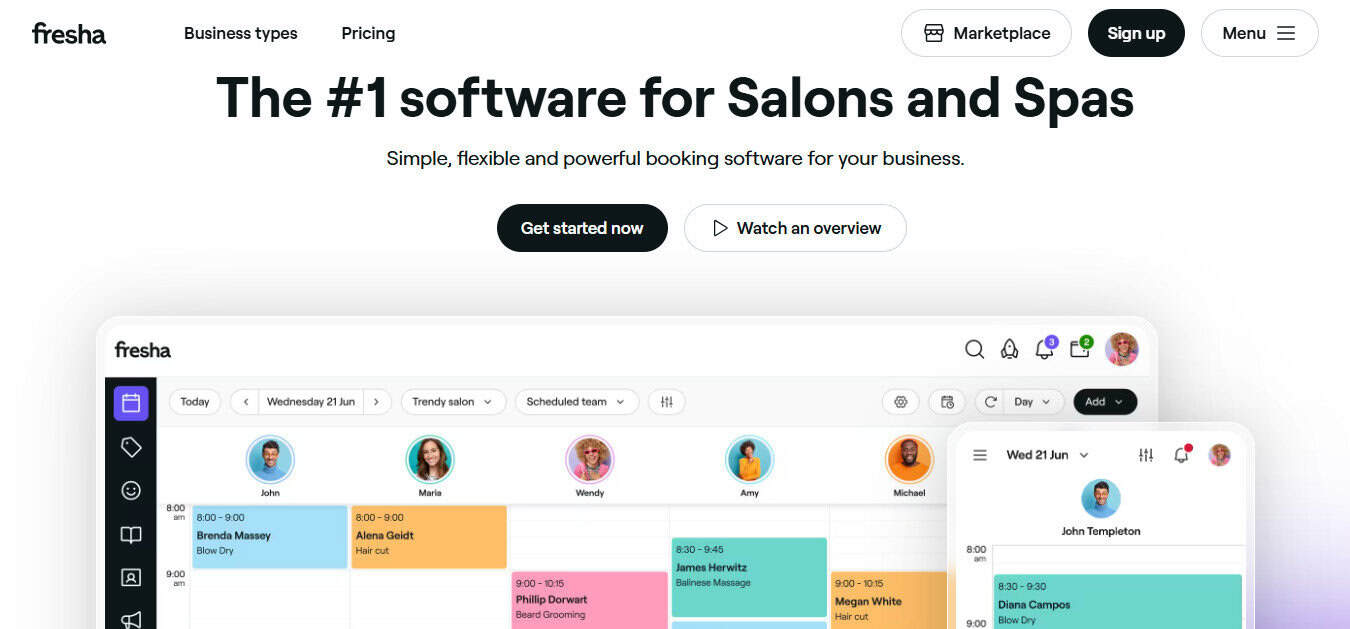Open the profile avatar in the desktop app header
Viewport: 1350px width, 629px height.
pyautogui.click(x=1122, y=349)
